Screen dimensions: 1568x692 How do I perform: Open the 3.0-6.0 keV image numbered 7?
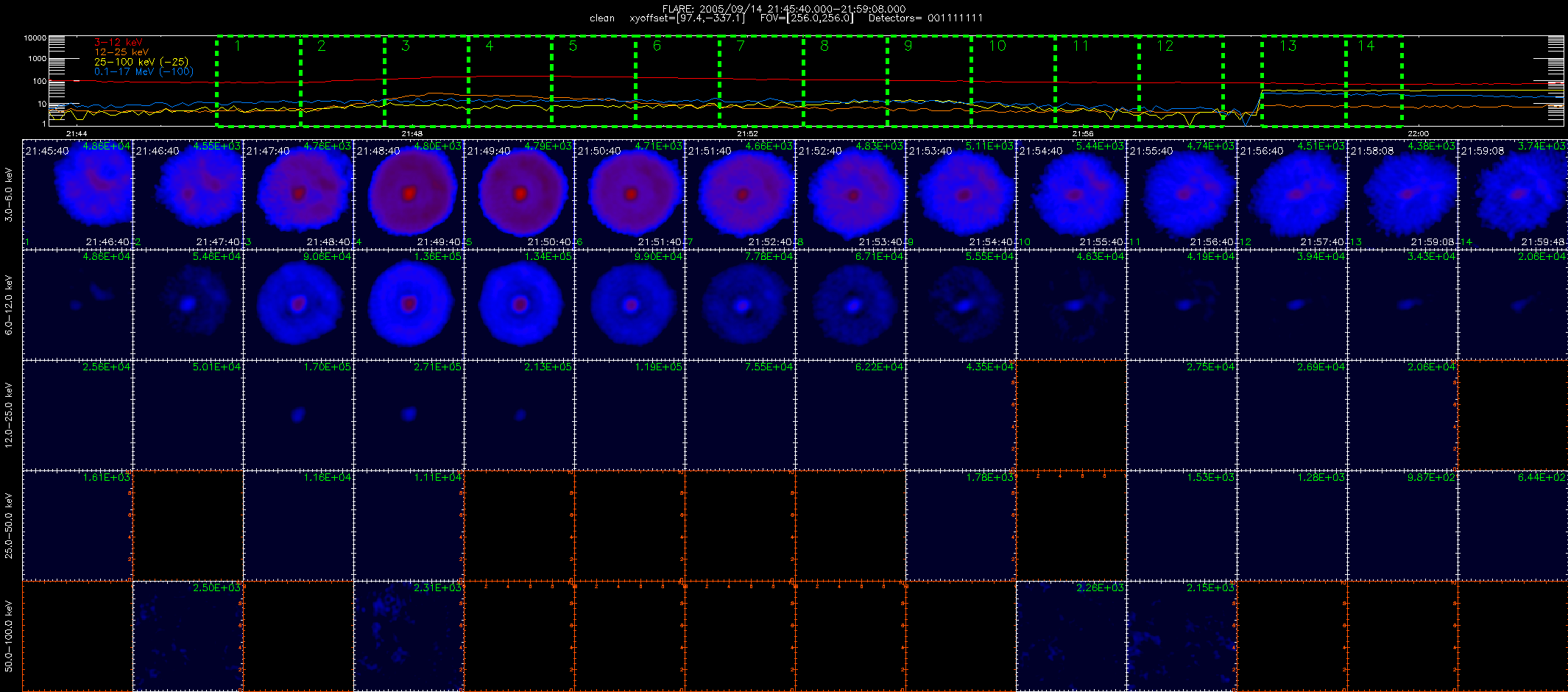741,194
